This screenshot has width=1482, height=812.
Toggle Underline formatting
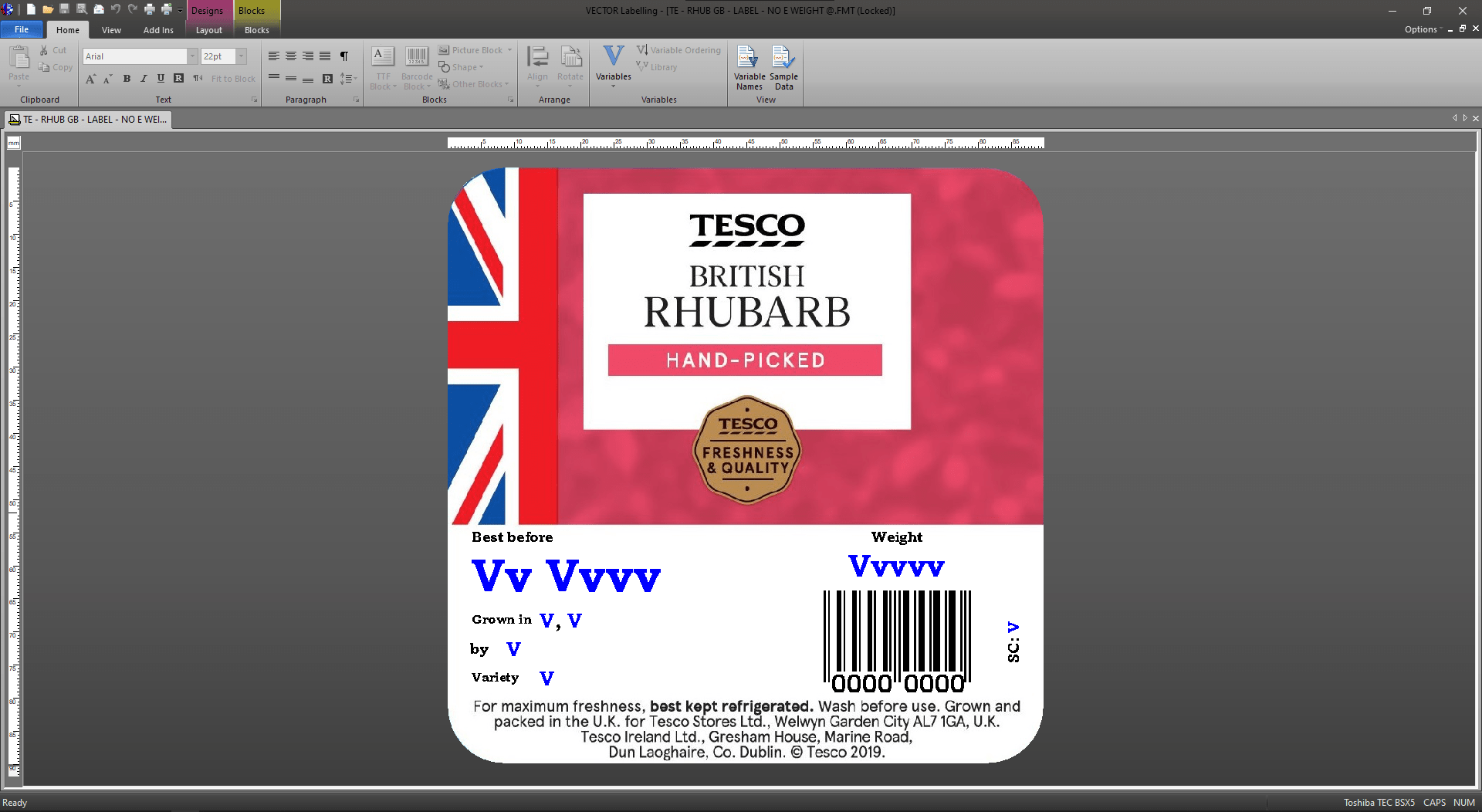click(x=161, y=79)
